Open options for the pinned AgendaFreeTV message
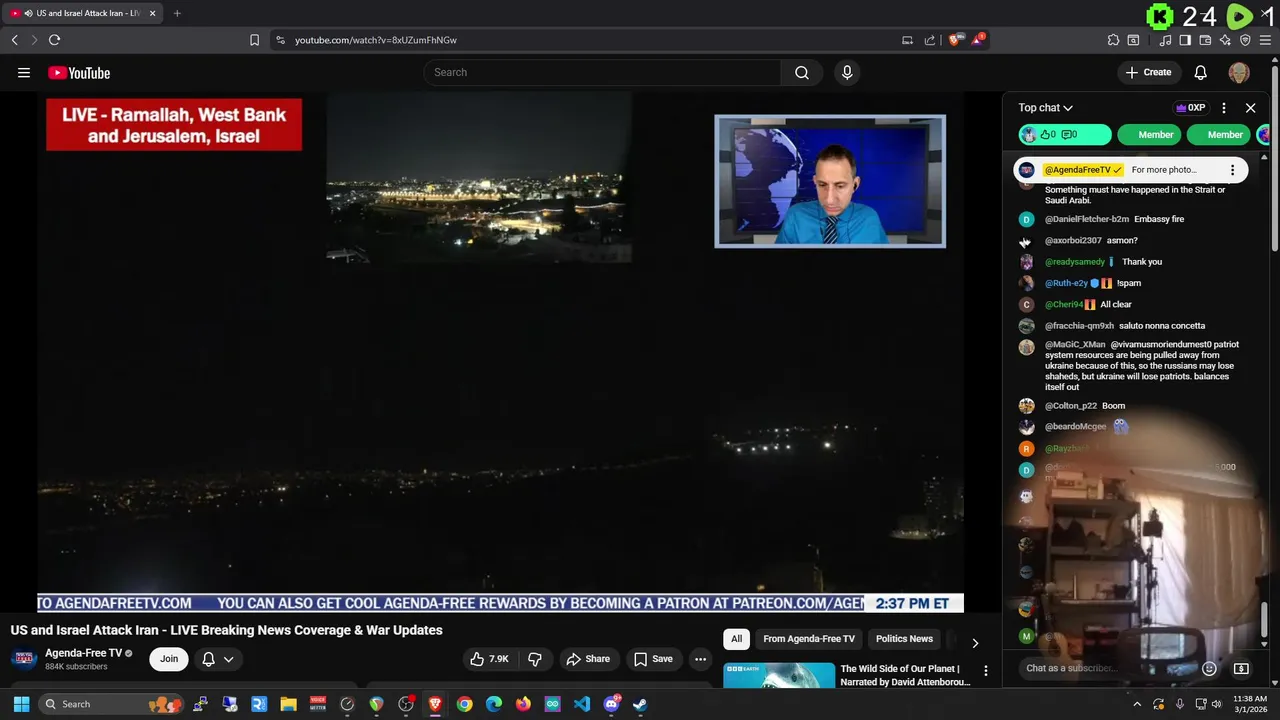1280x720 pixels. [x=1232, y=170]
